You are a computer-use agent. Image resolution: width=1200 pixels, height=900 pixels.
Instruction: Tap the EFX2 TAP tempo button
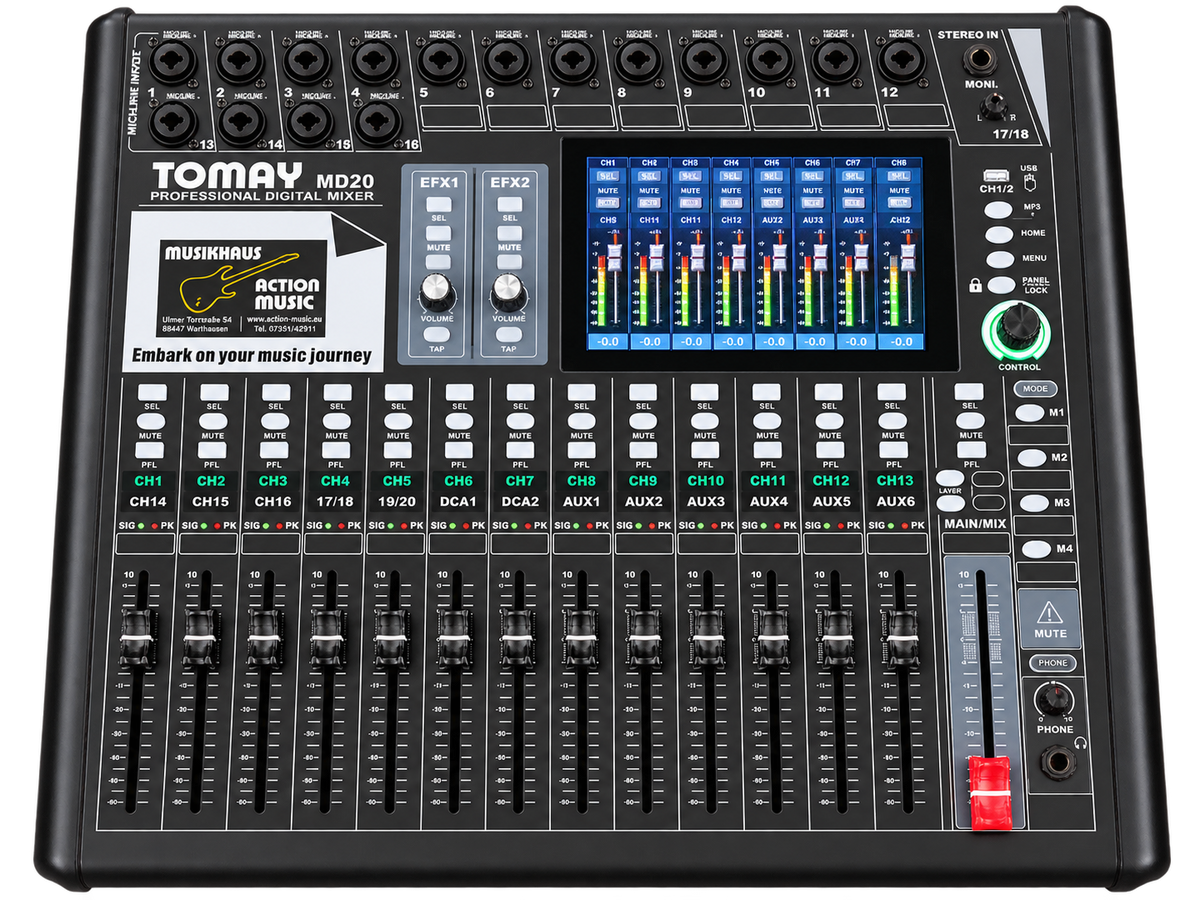pyautogui.click(x=509, y=334)
